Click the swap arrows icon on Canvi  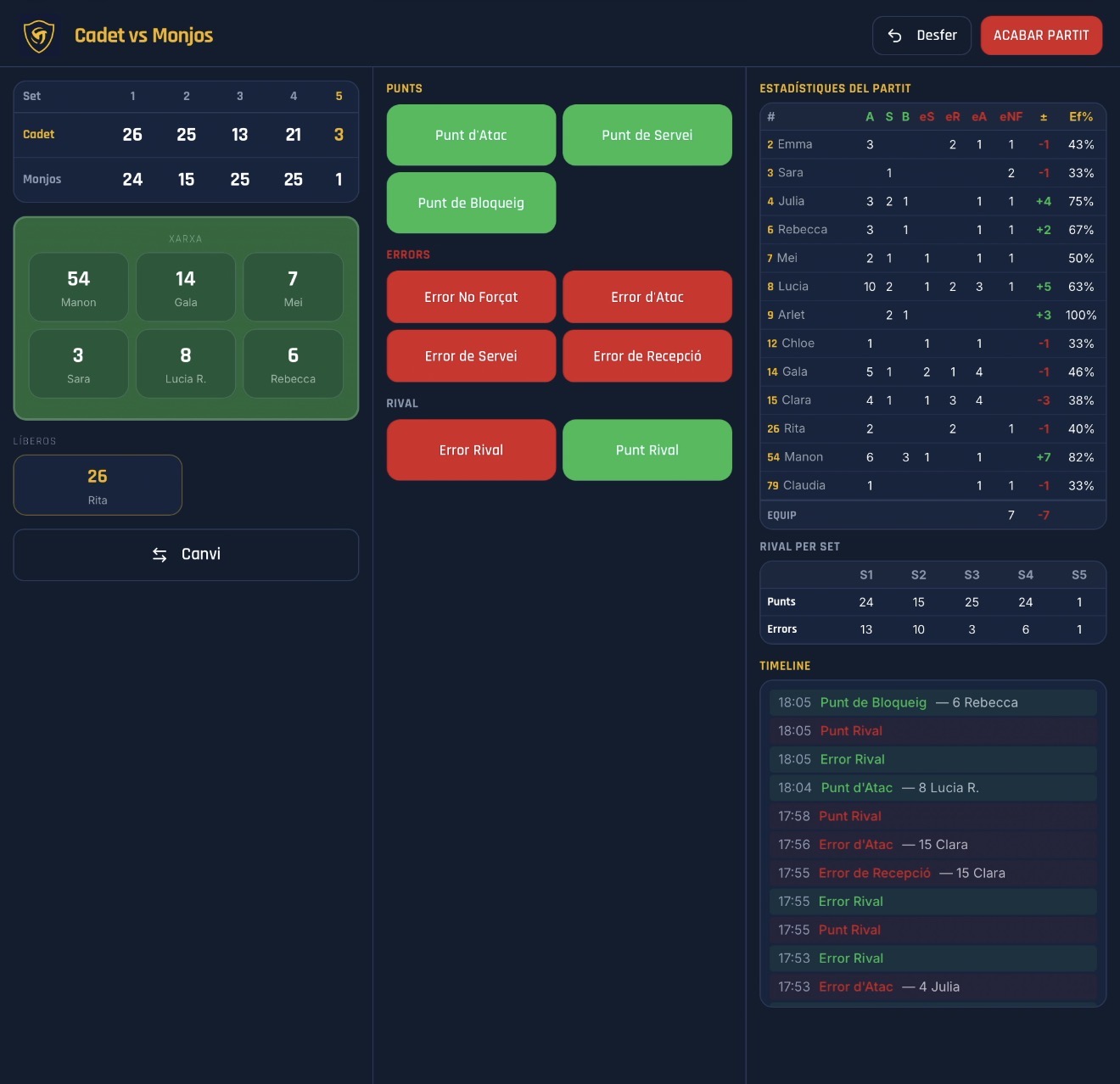[160, 555]
